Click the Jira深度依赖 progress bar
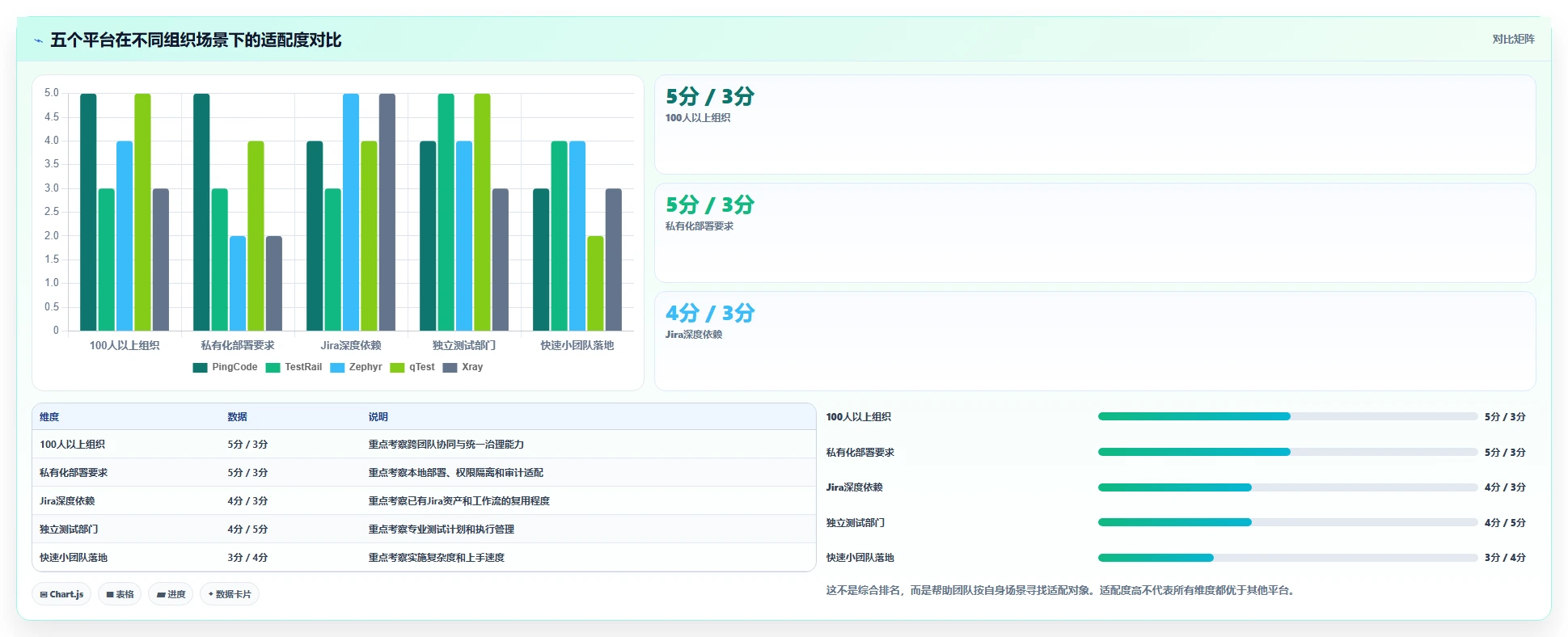This screenshot has width=1568, height=637. pos(1287,487)
